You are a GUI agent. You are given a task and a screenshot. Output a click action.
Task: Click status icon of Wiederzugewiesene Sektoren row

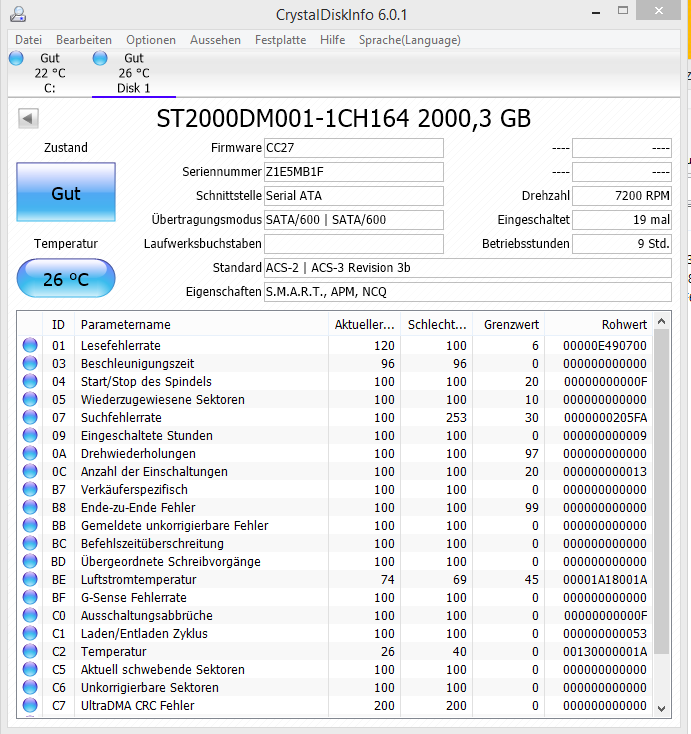click(x=30, y=399)
